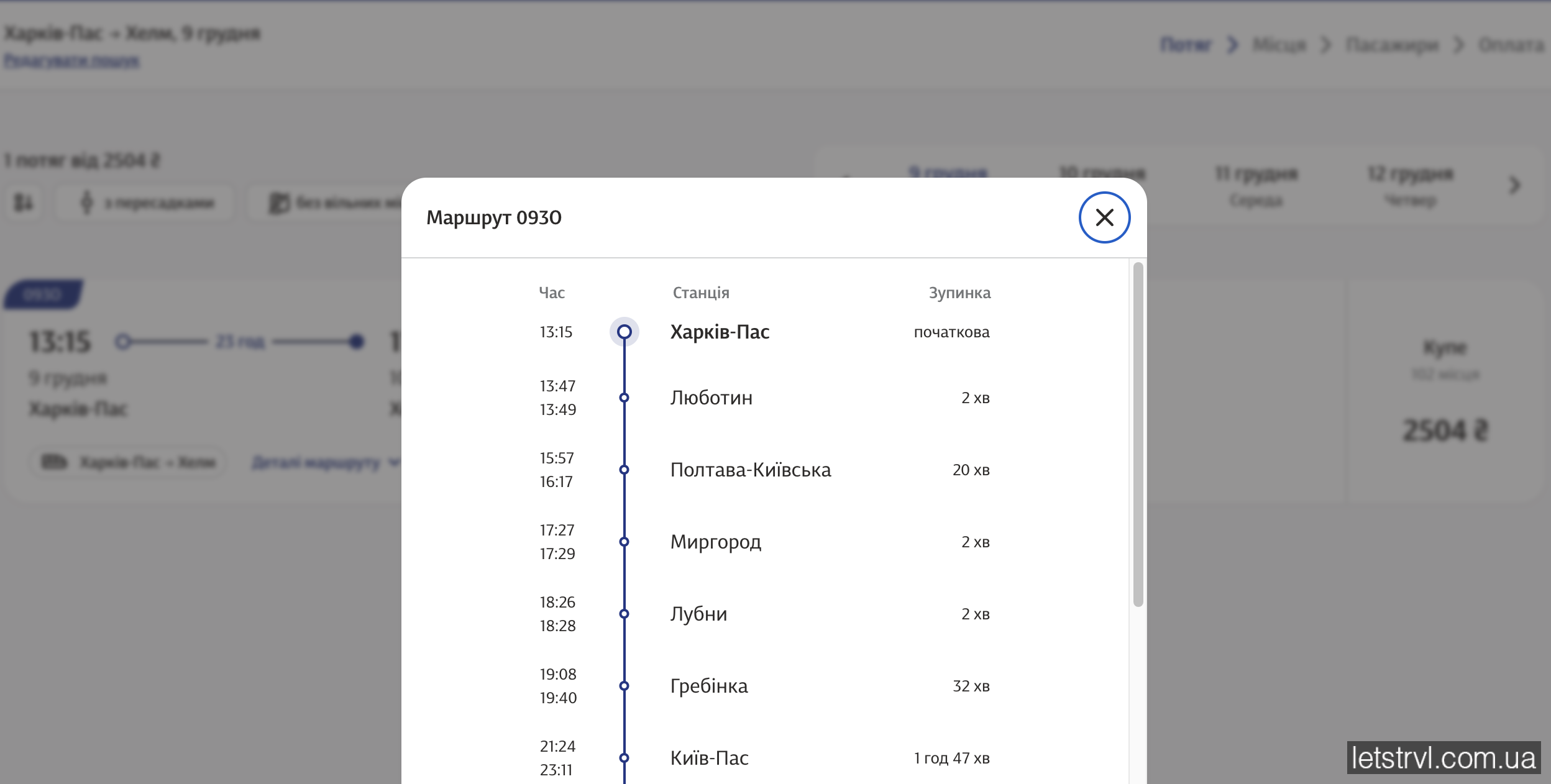Click the sort trains icon button
Screen dimensions: 1551x784
[24, 203]
